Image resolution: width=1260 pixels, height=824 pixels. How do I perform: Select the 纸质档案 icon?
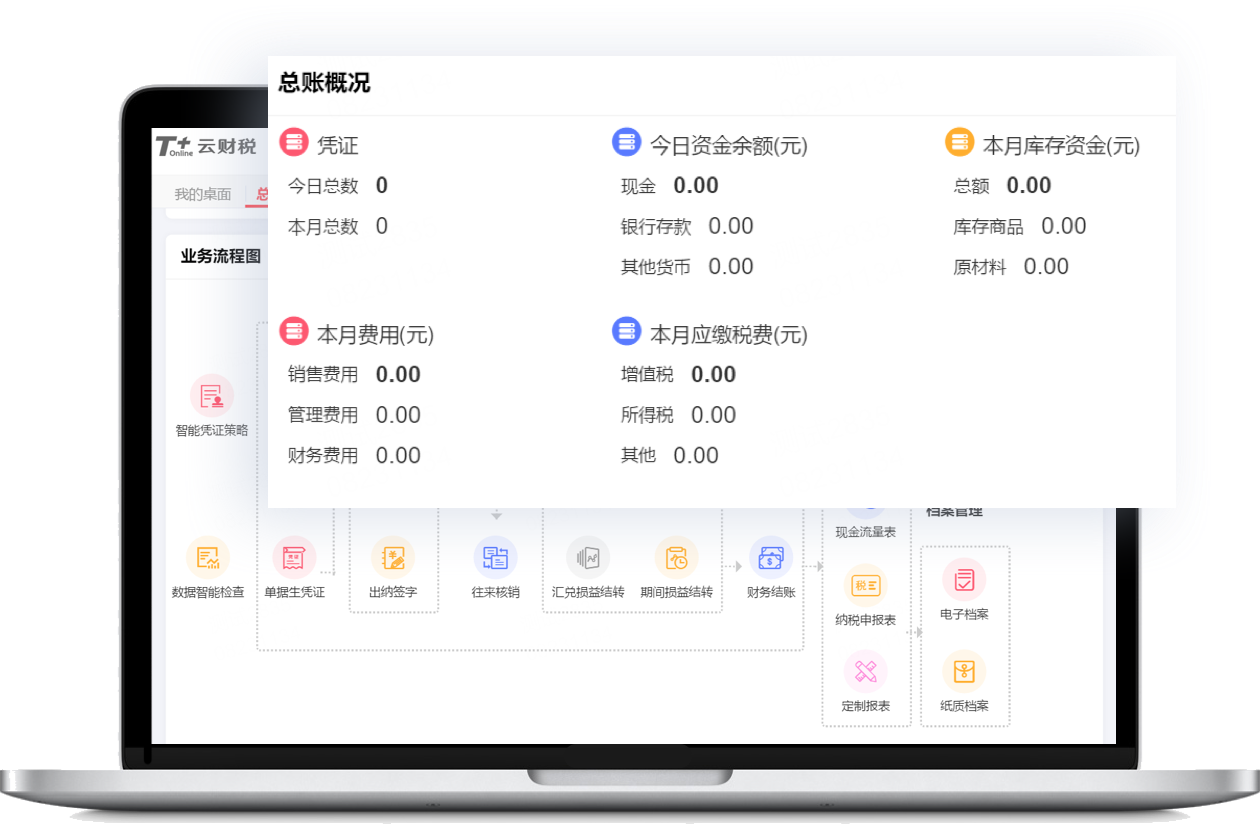964,672
